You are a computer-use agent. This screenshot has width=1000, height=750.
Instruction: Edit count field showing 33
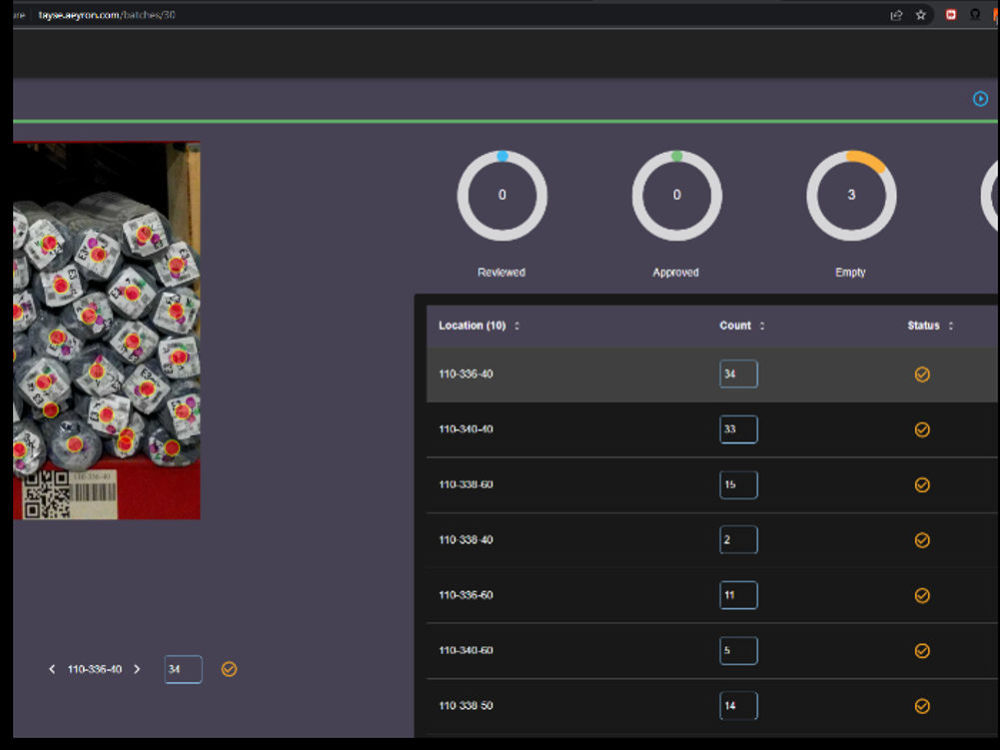(739, 429)
